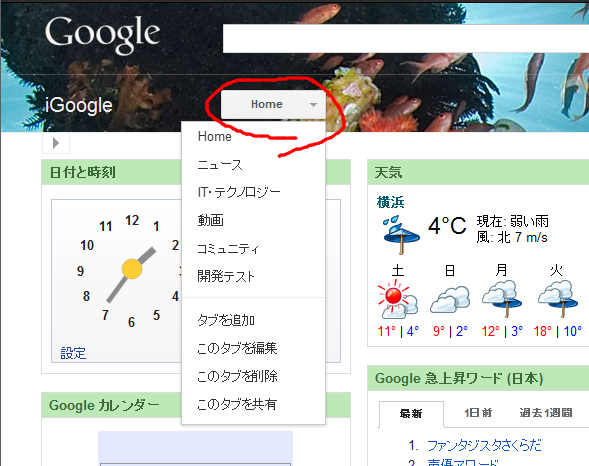Click the 12° | 3° Monday temperatures
The height and width of the screenshot is (466, 589).
pyautogui.click(x=502, y=331)
